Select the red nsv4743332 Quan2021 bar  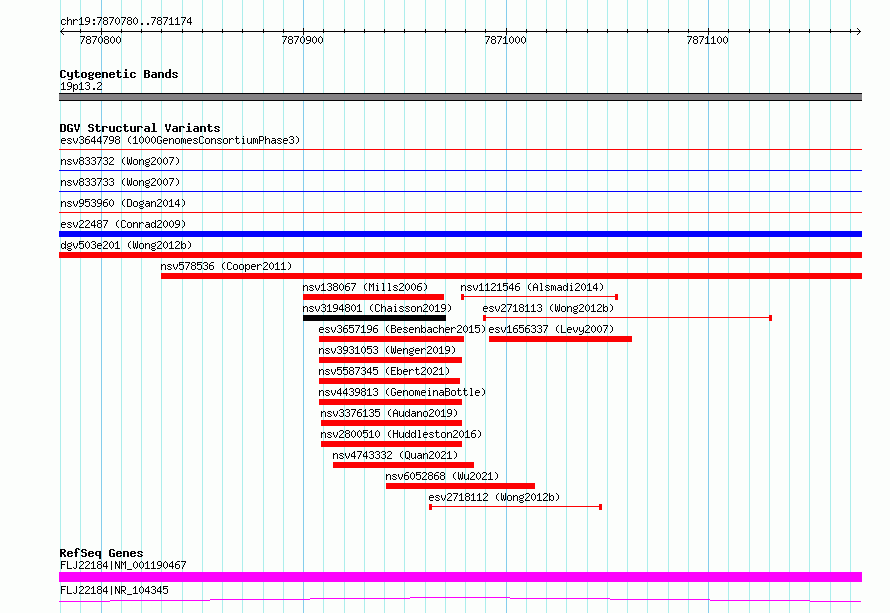[x=404, y=465]
